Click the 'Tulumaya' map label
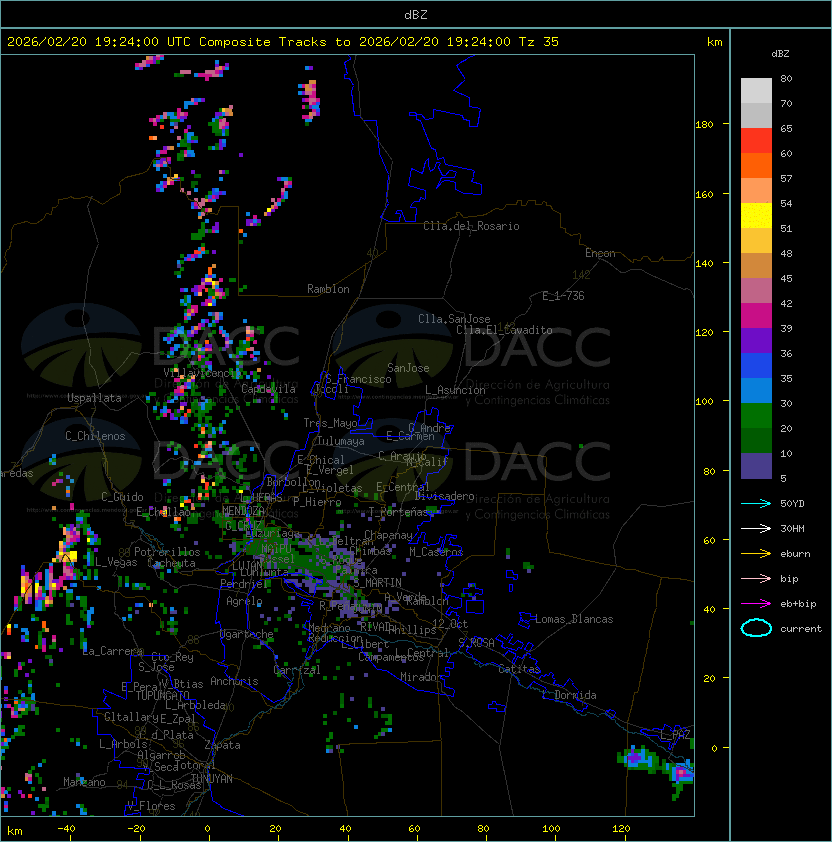Screen dimensions: 832x842 [x=341, y=441]
